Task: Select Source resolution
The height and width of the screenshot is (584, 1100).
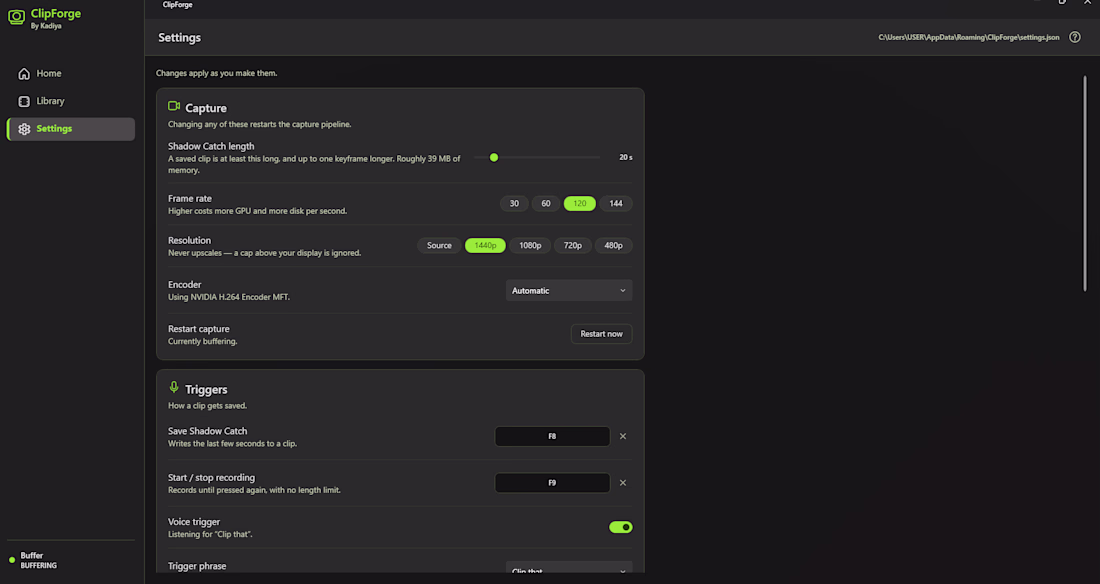Action: pyautogui.click(x=439, y=246)
